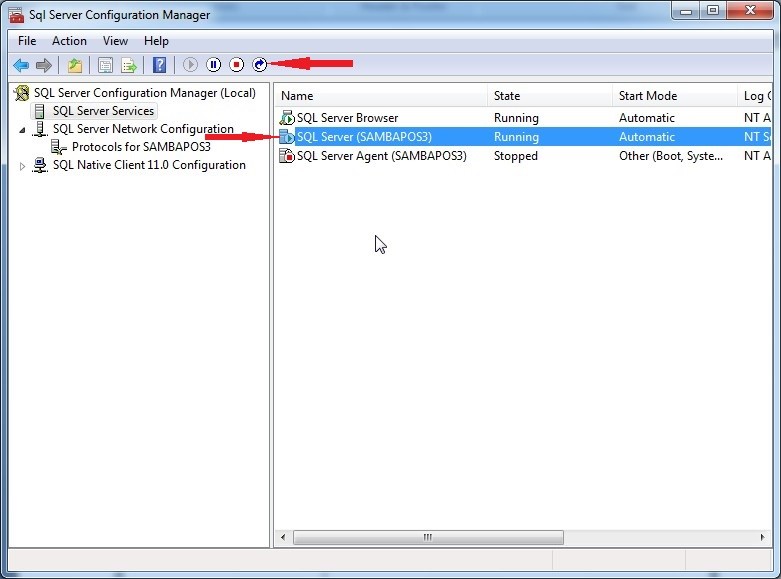Click the Start Service toolbar button
The image size is (781, 579).
[190, 64]
